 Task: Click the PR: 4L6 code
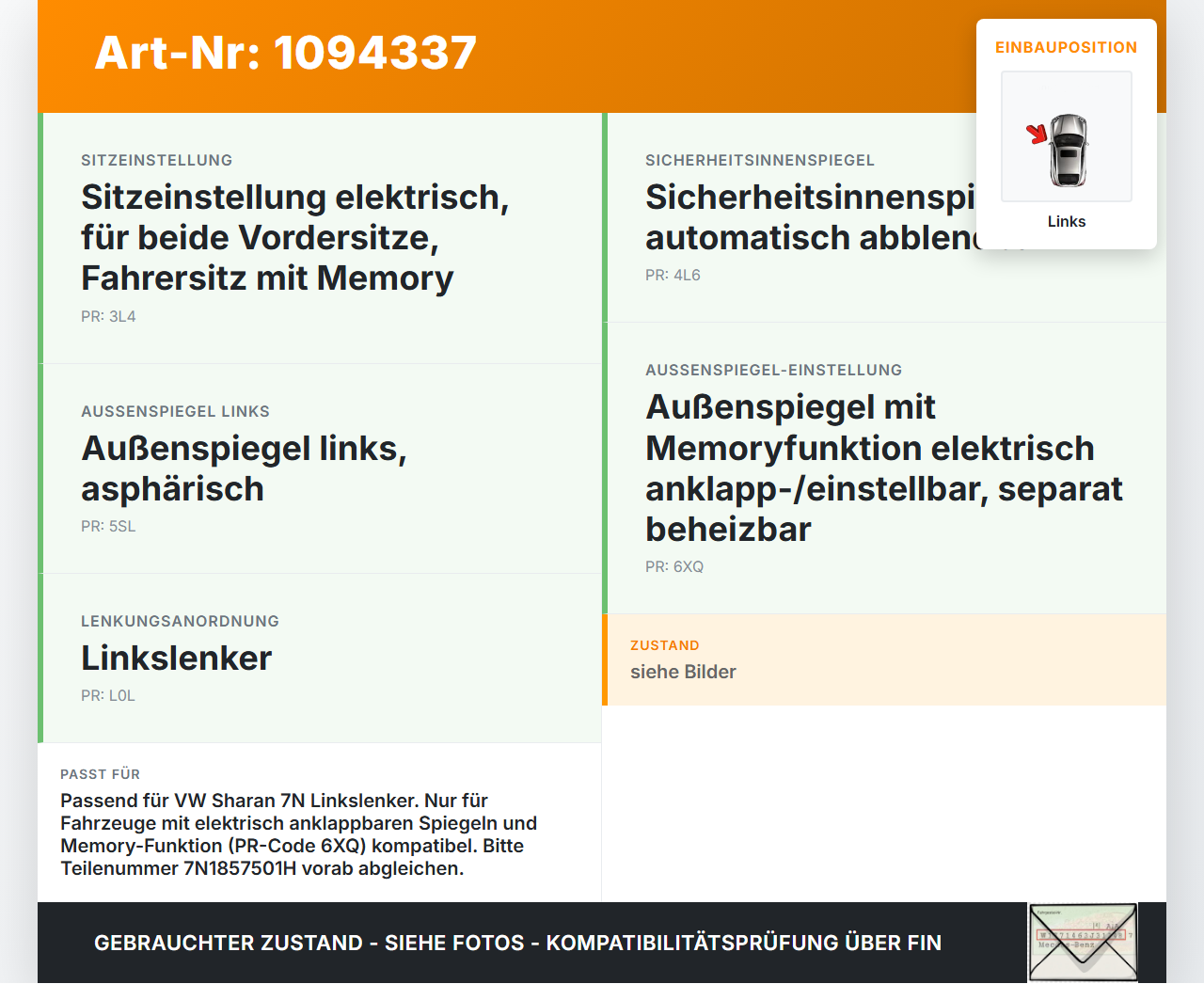(673, 276)
